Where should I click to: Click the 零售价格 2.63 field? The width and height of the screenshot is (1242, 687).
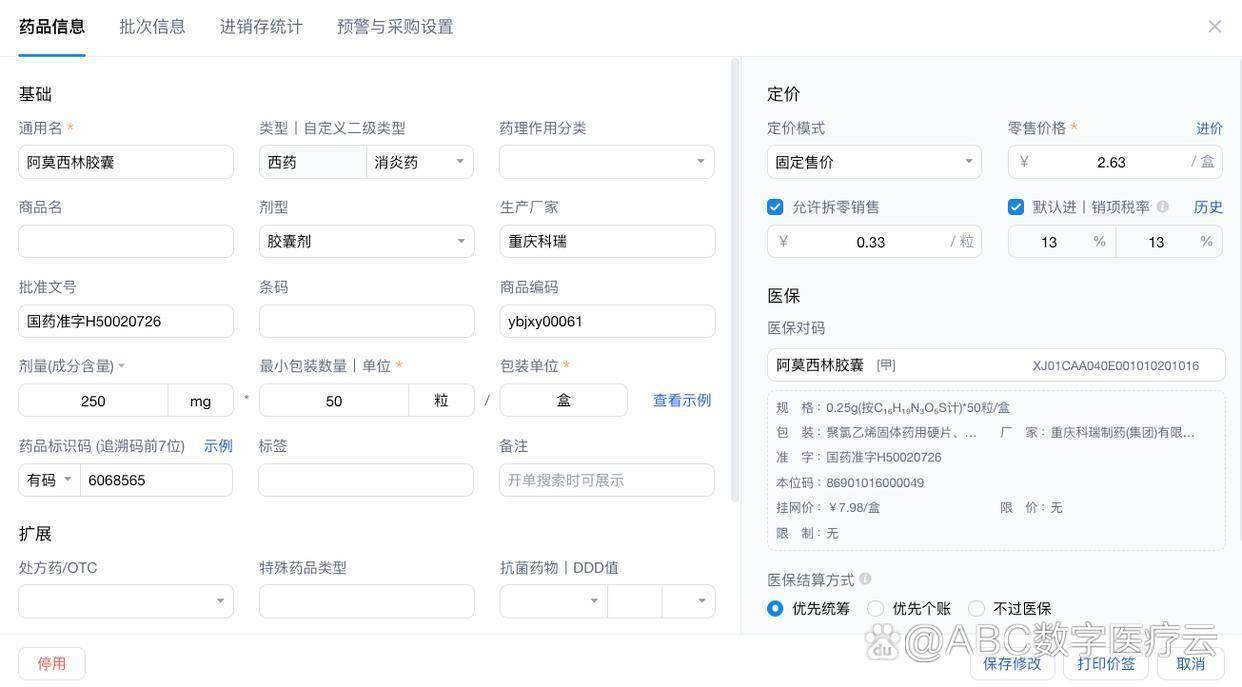1115,162
